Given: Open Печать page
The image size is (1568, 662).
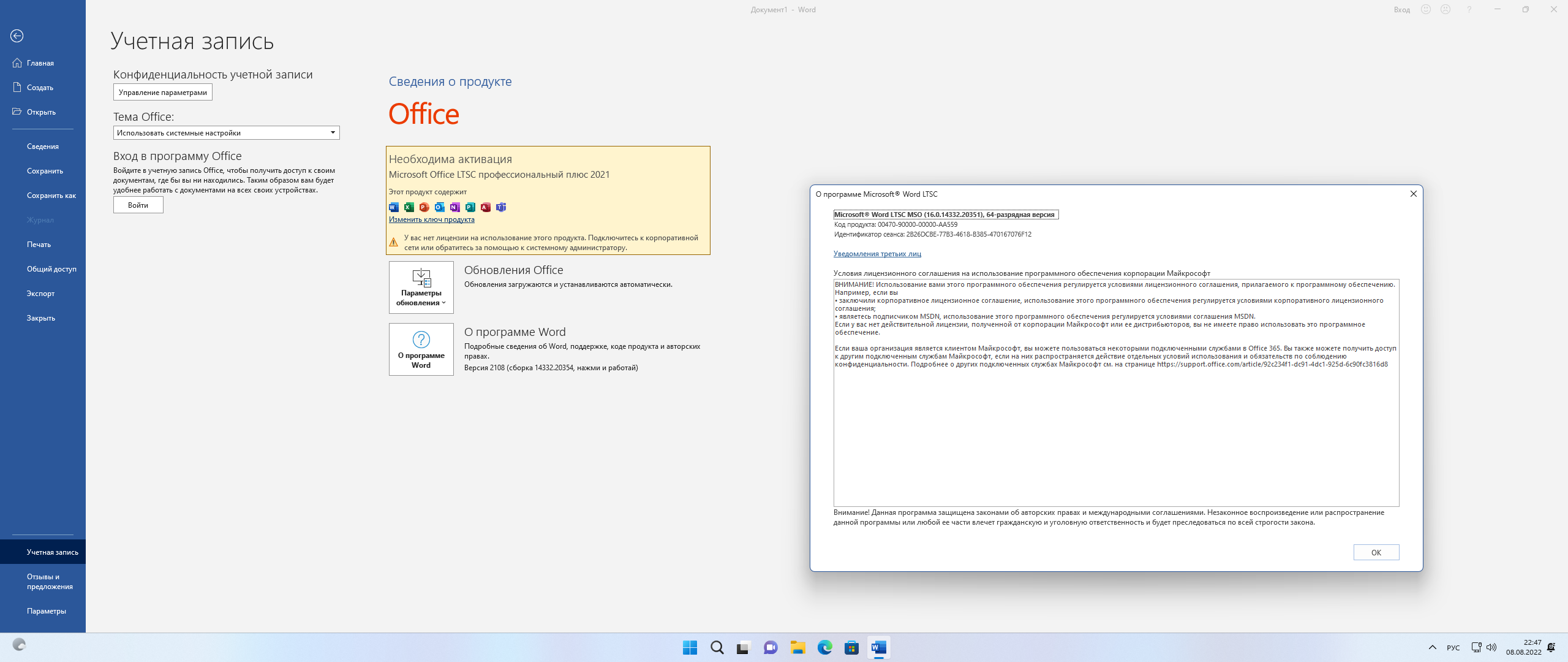Looking at the screenshot, I should [43, 245].
